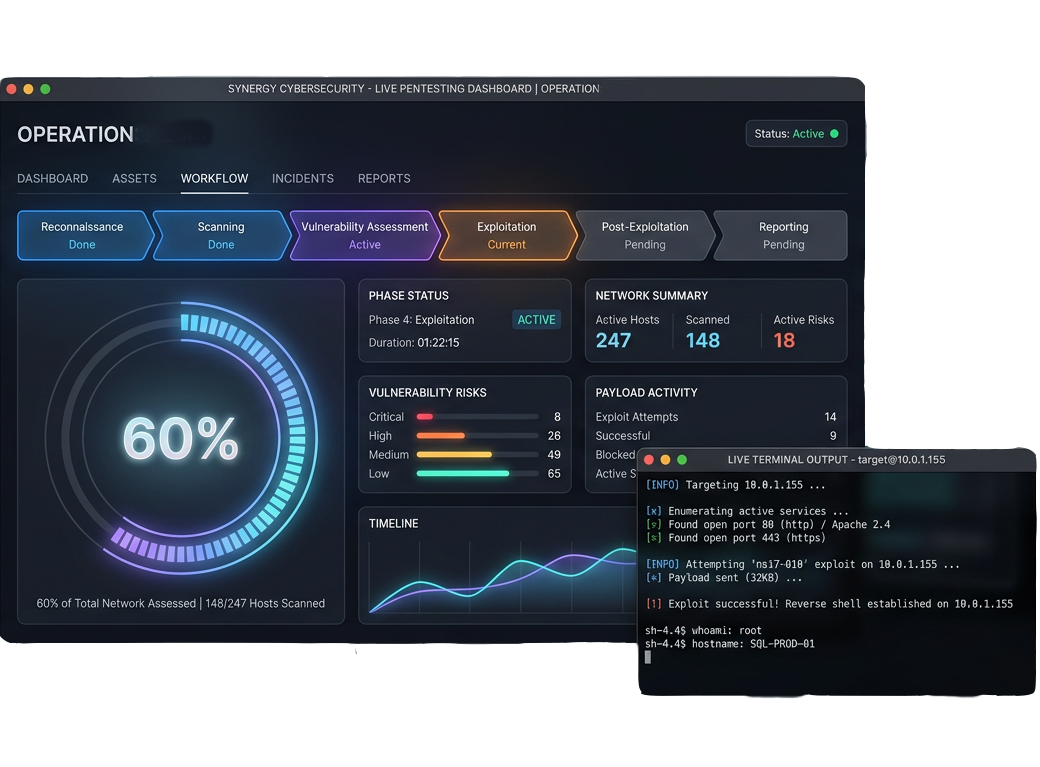Screen dimensions: 1040x767
Task: Switch to the Assets tab
Action: (x=134, y=178)
